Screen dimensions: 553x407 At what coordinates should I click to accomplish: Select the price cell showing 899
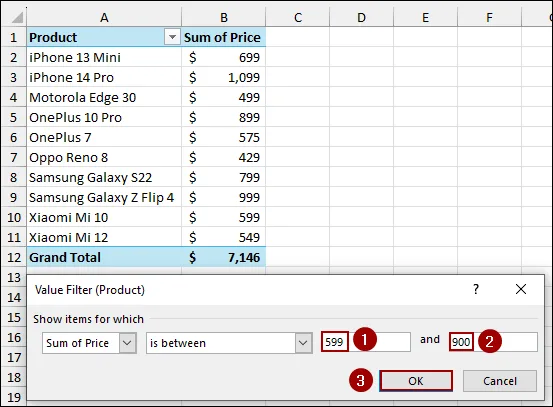(224, 117)
